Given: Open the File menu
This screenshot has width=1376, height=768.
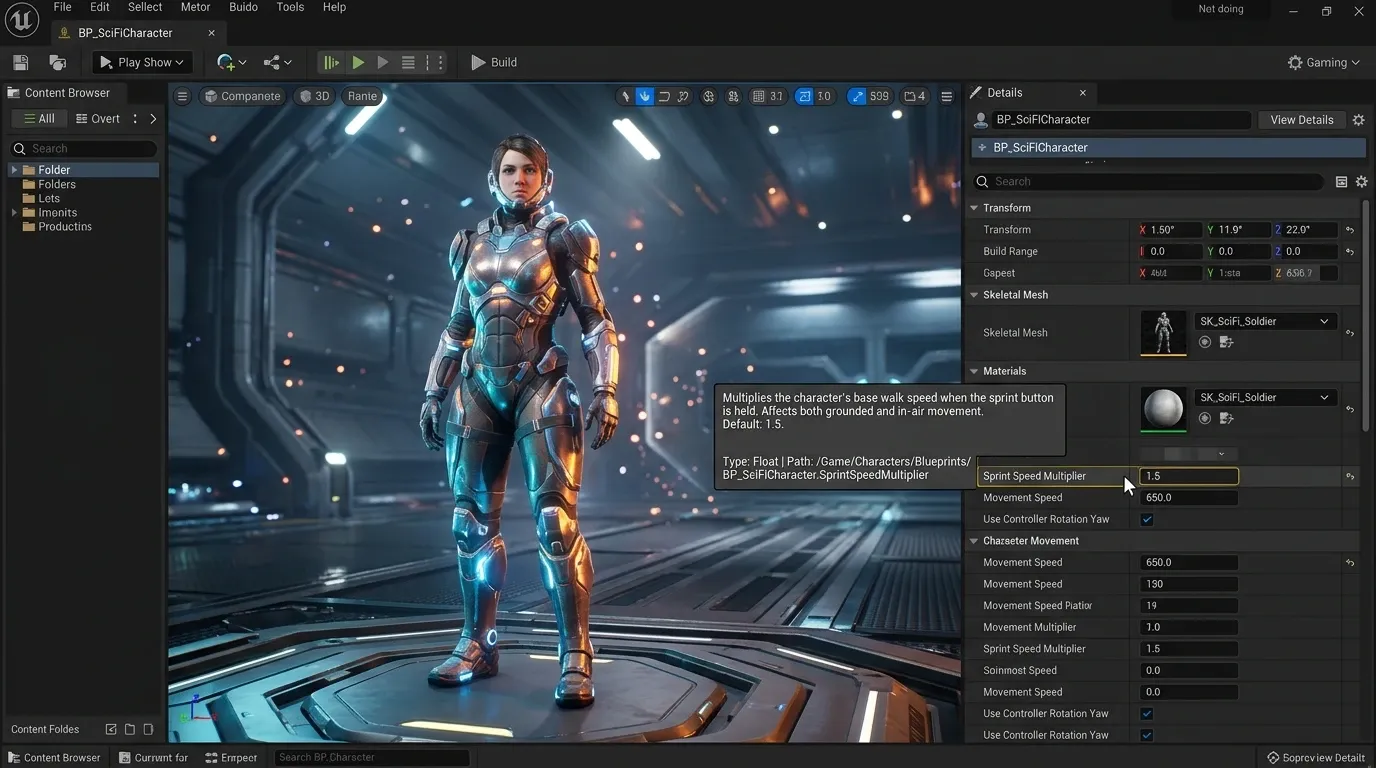Looking at the screenshot, I should 62,7.
